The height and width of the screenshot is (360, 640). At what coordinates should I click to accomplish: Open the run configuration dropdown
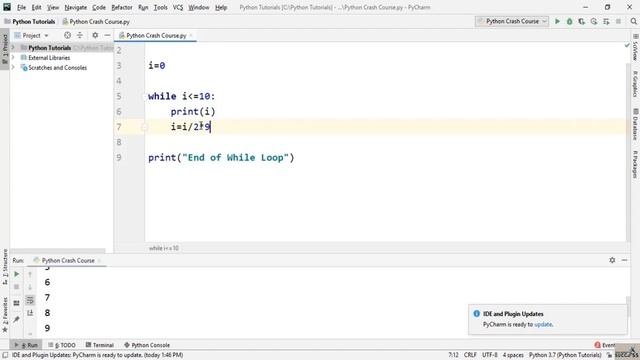512,21
